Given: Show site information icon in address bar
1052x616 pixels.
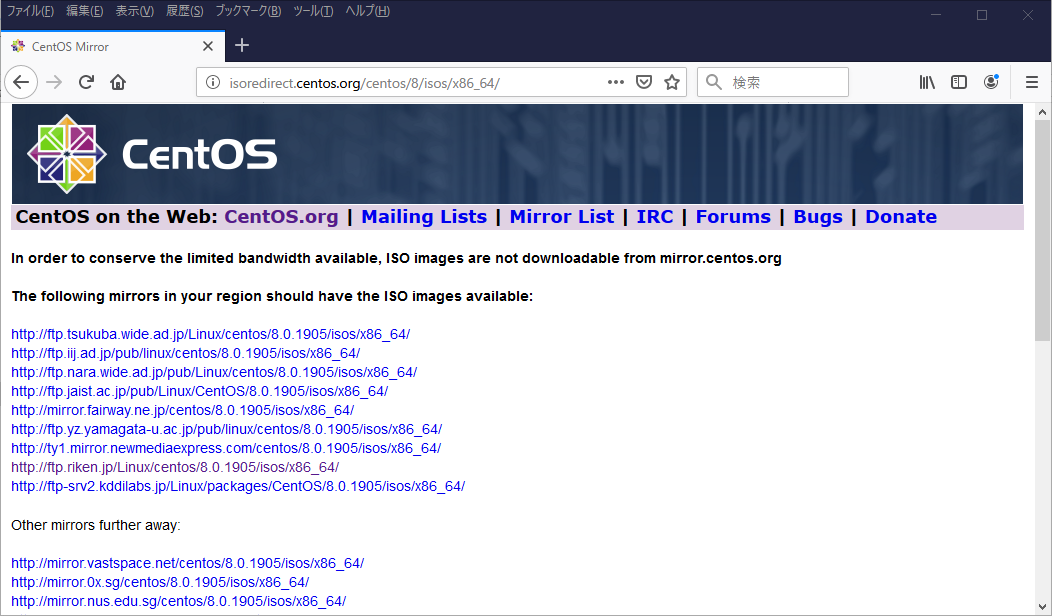Looking at the screenshot, I should click(213, 83).
